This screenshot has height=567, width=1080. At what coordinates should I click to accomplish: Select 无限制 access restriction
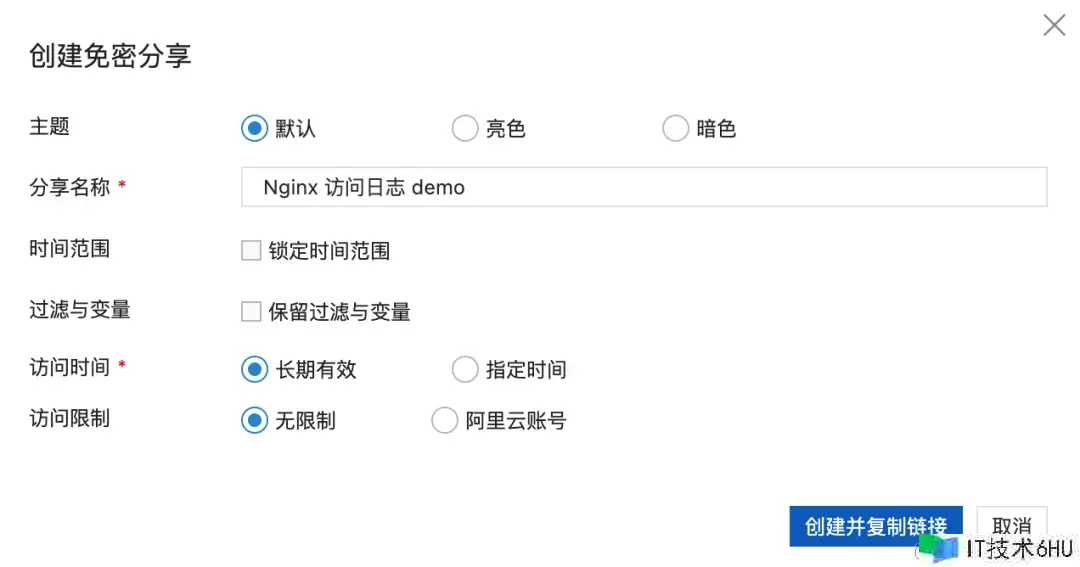point(255,421)
